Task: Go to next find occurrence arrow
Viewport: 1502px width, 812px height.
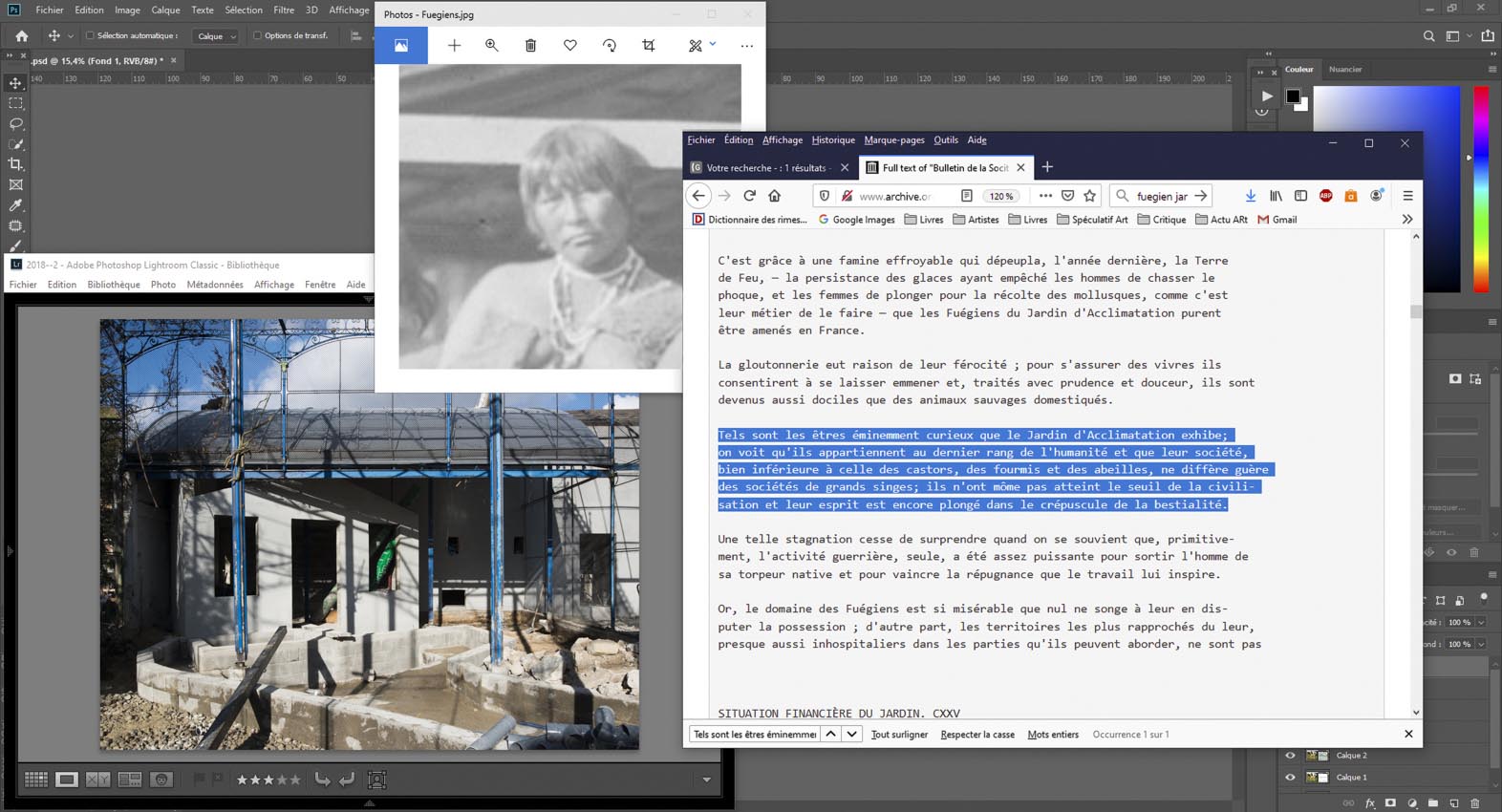Action: coord(851,735)
